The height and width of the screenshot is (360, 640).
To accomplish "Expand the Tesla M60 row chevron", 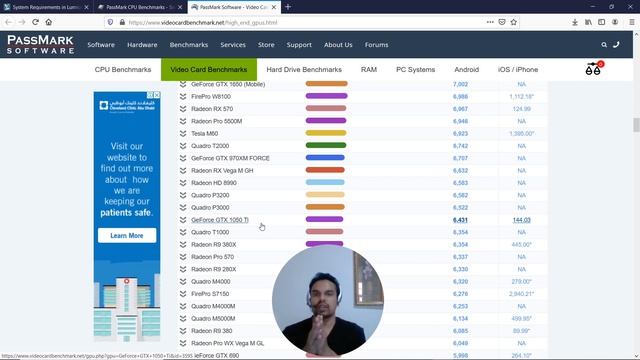I will point(183,133).
